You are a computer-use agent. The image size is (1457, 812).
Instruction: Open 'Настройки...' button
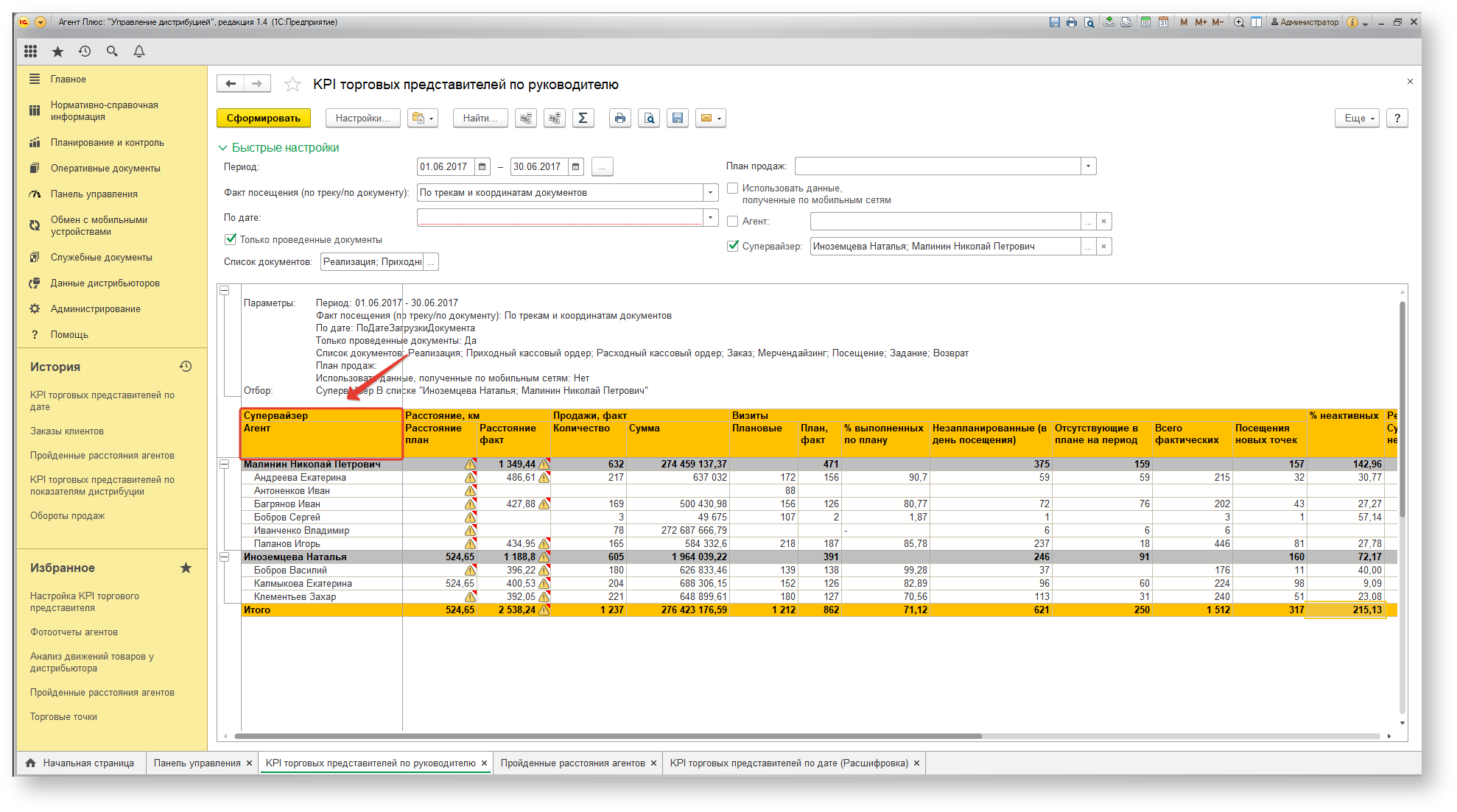362,118
